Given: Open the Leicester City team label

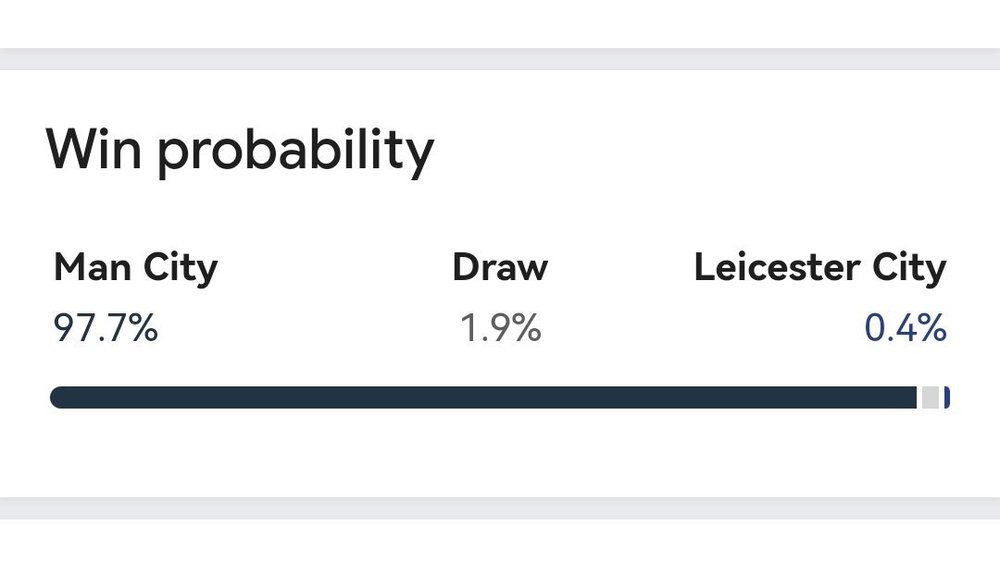Looking at the screenshot, I should 820,268.
